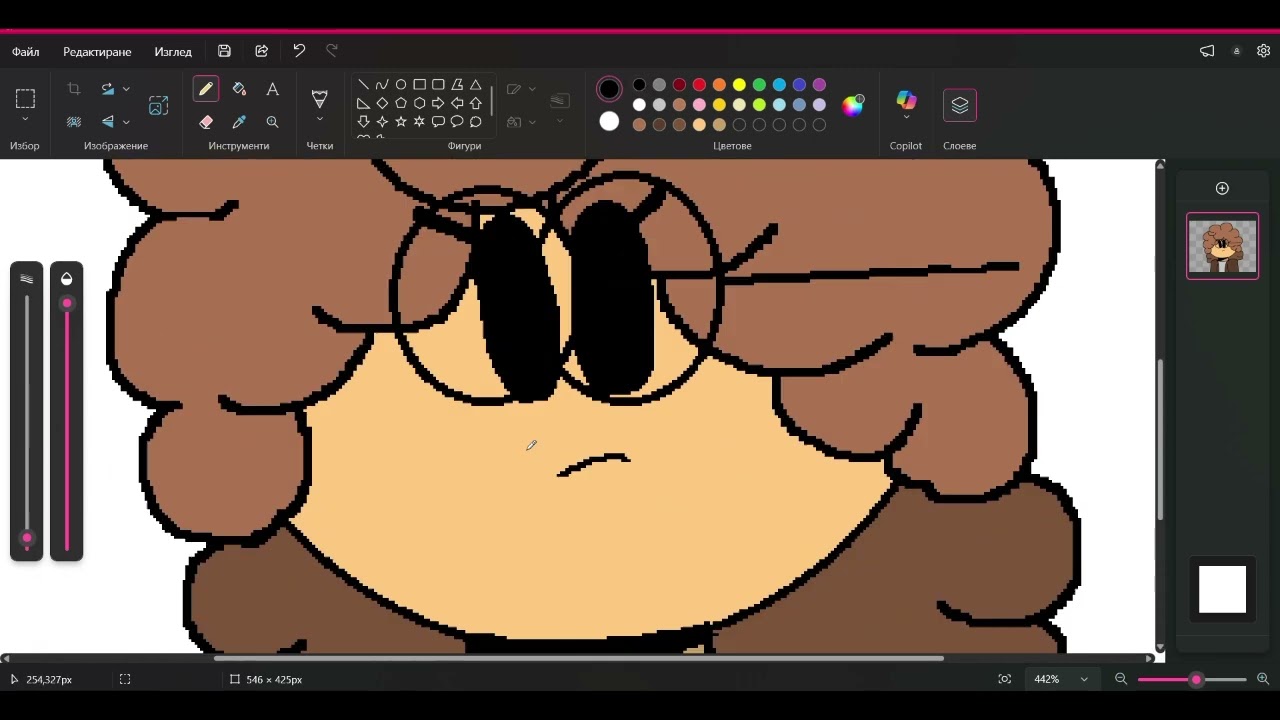Select the Eraser tool
The width and height of the screenshot is (1280, 720).
[206, 122]
